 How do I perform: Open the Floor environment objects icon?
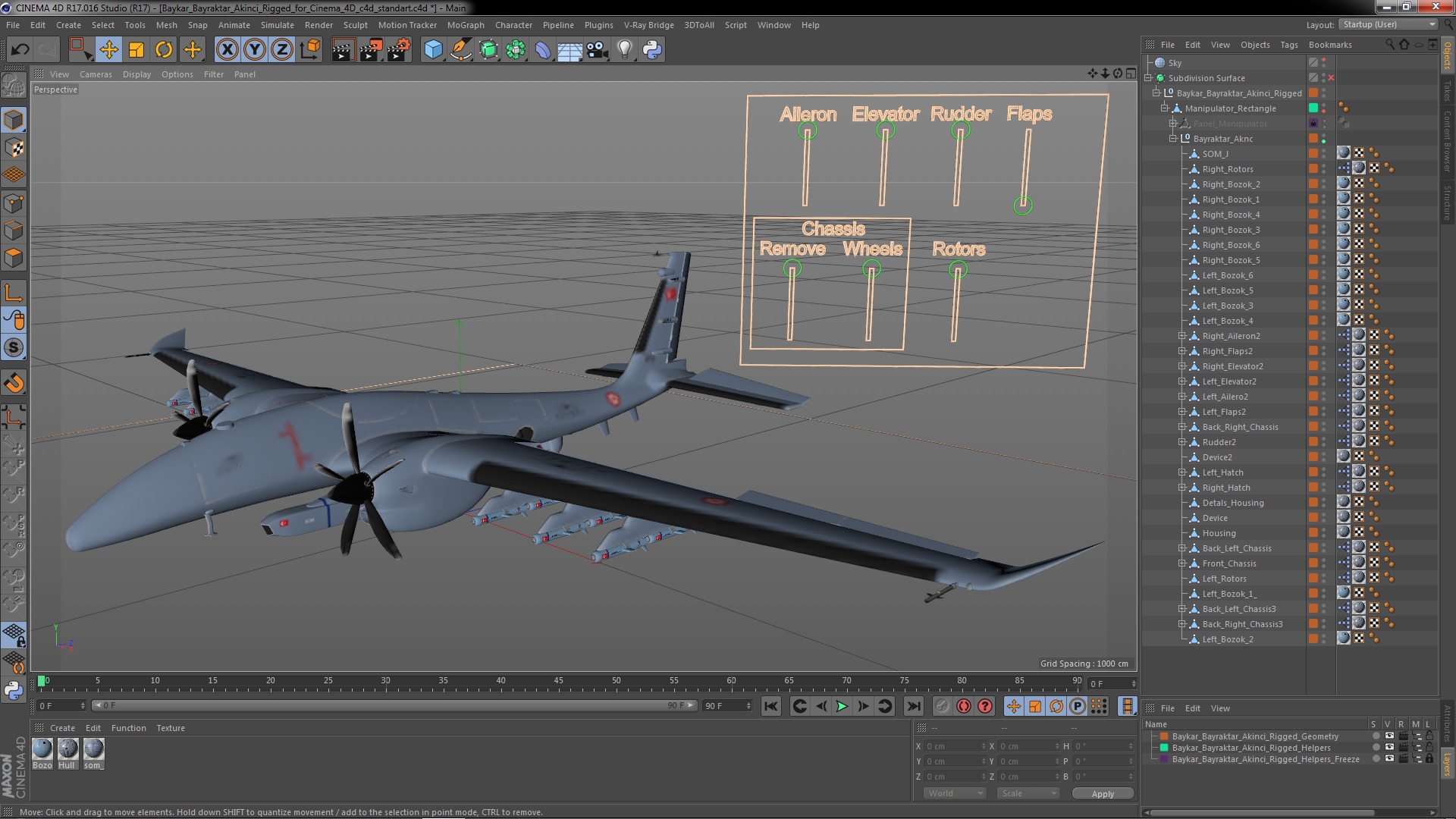click(570, 50)
